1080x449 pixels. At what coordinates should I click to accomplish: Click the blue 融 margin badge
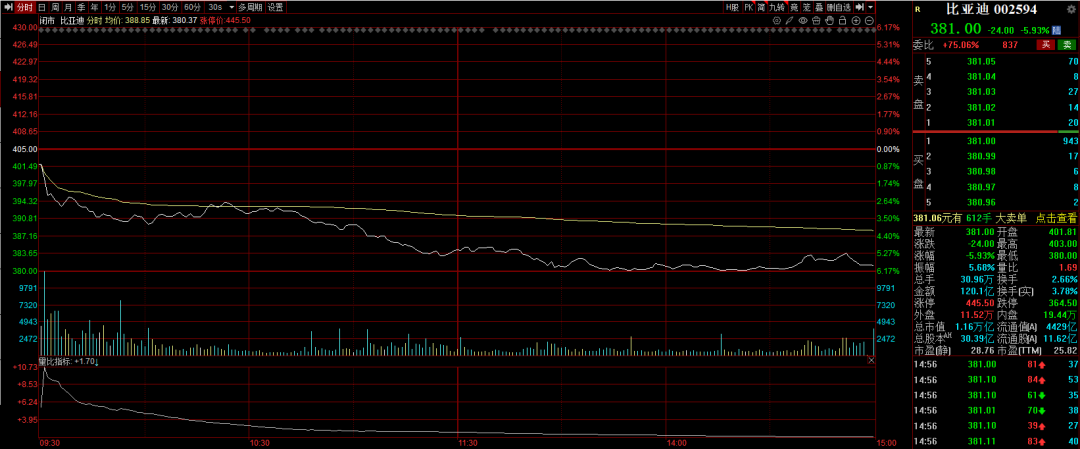(x=1056, y=30)
